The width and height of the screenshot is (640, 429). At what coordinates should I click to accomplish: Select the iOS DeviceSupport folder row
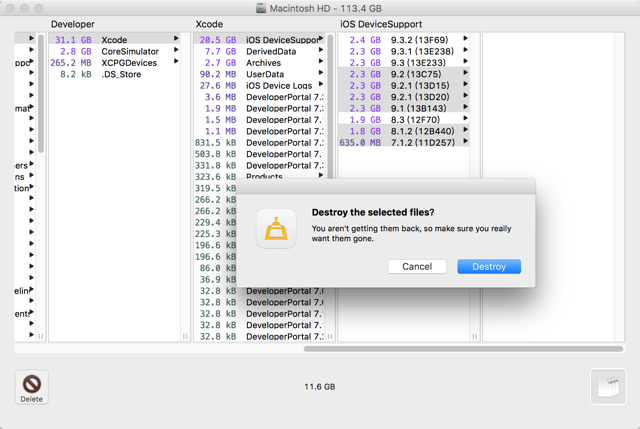pos(259,40)
